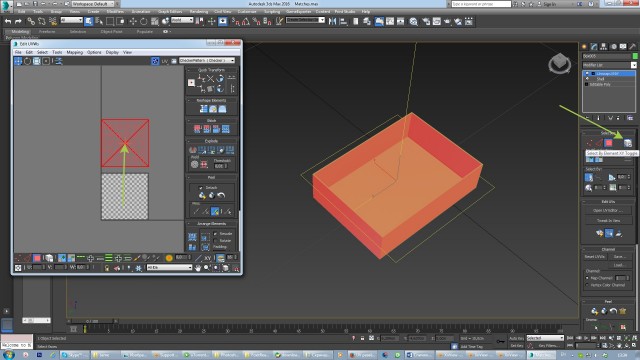Click the Pan view hand icon in Edit UVWs
This screenshot has width=640, height=360.
tap(198, 268)
